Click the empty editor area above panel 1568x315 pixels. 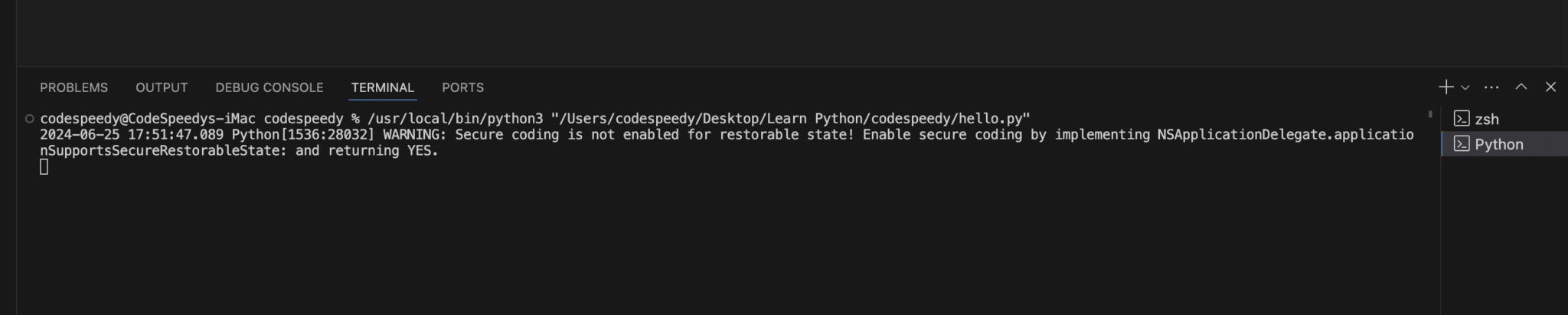coord(792,33)
